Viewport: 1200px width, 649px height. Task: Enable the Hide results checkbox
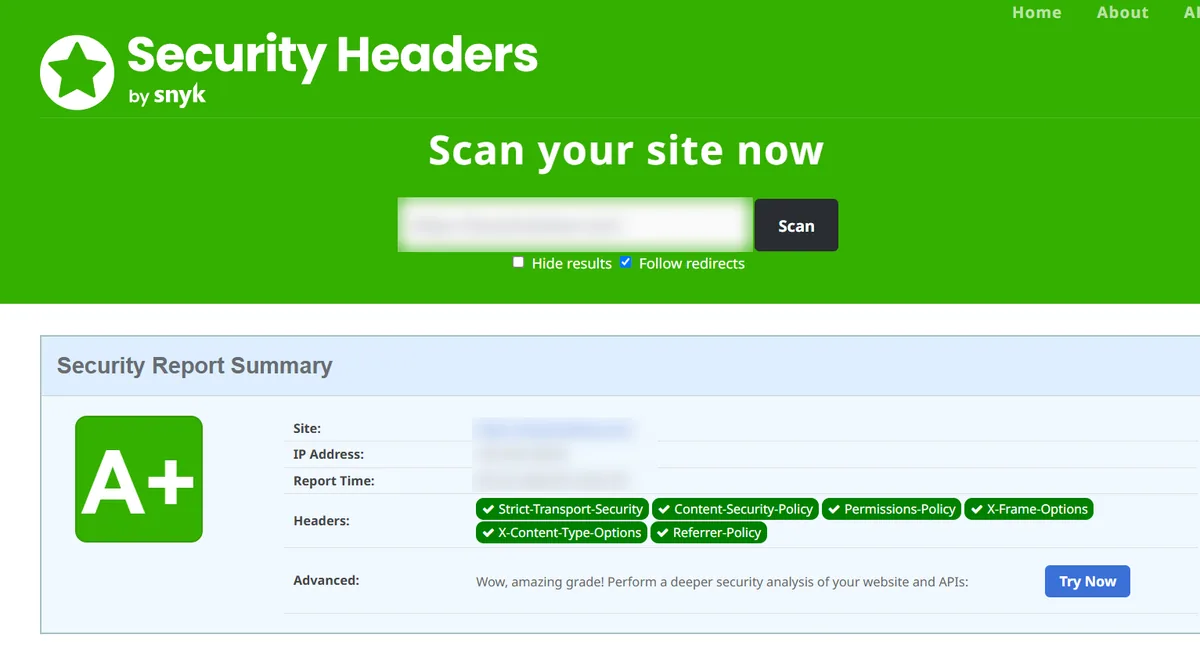click(518, 262)
